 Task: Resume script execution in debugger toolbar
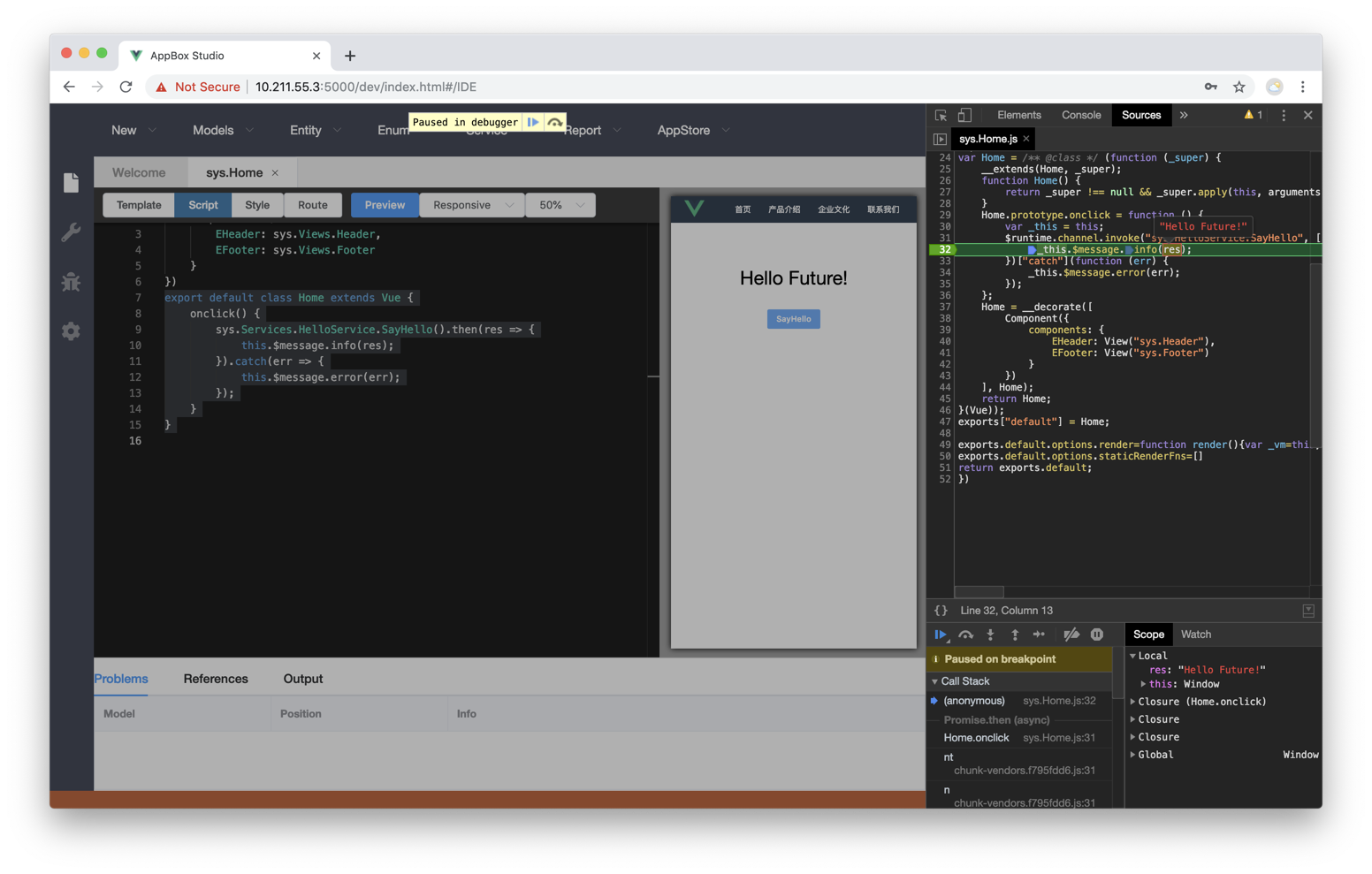tap(941, 635)
